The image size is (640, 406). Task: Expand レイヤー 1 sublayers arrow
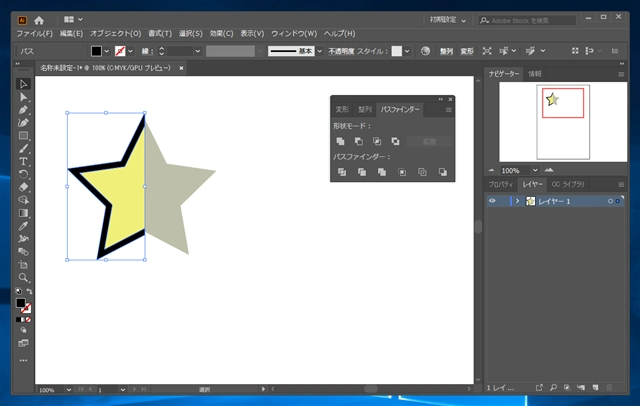coord(517,201)
